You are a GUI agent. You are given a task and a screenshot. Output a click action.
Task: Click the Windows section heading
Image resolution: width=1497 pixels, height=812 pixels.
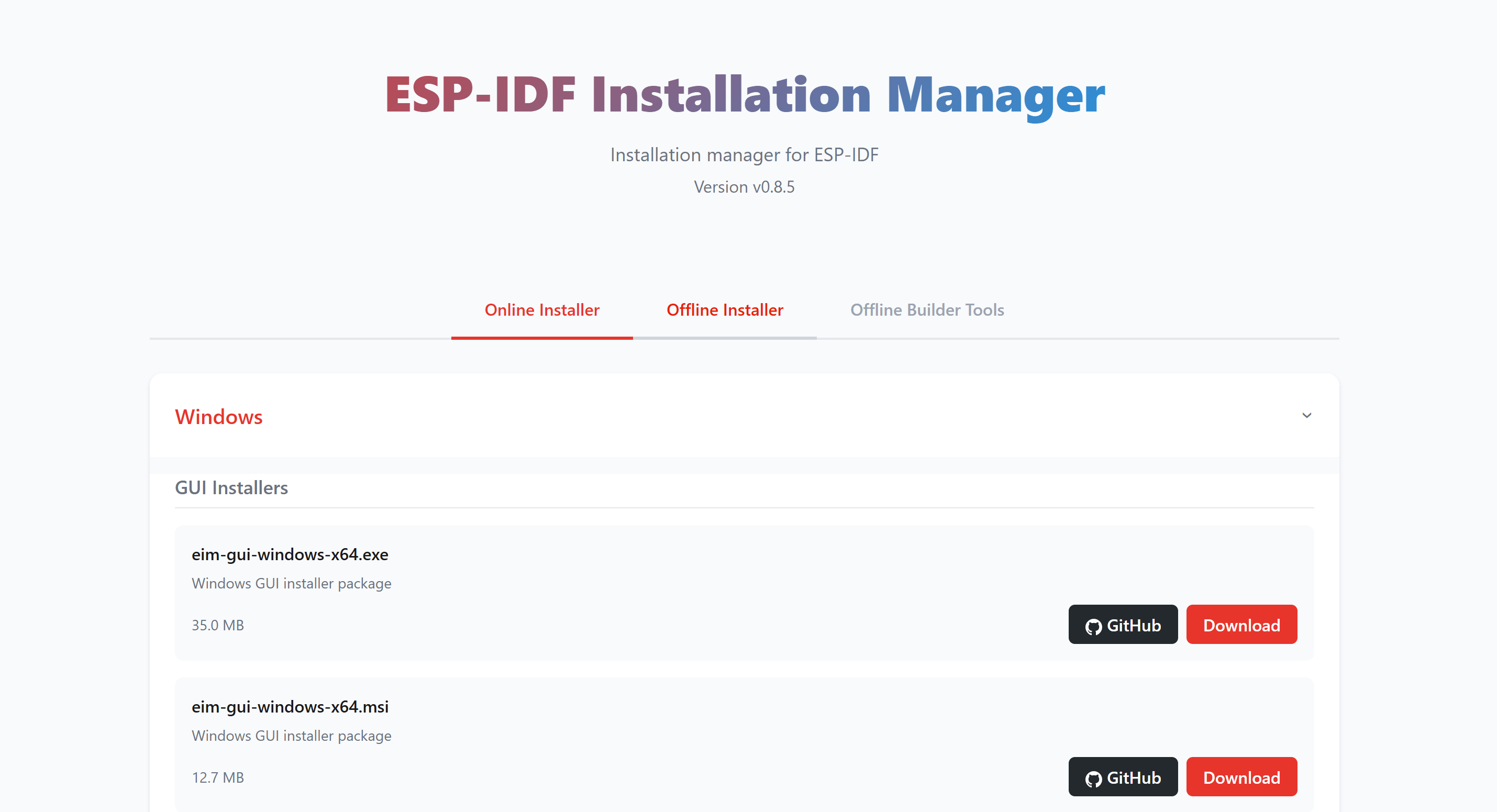point(218,417)
